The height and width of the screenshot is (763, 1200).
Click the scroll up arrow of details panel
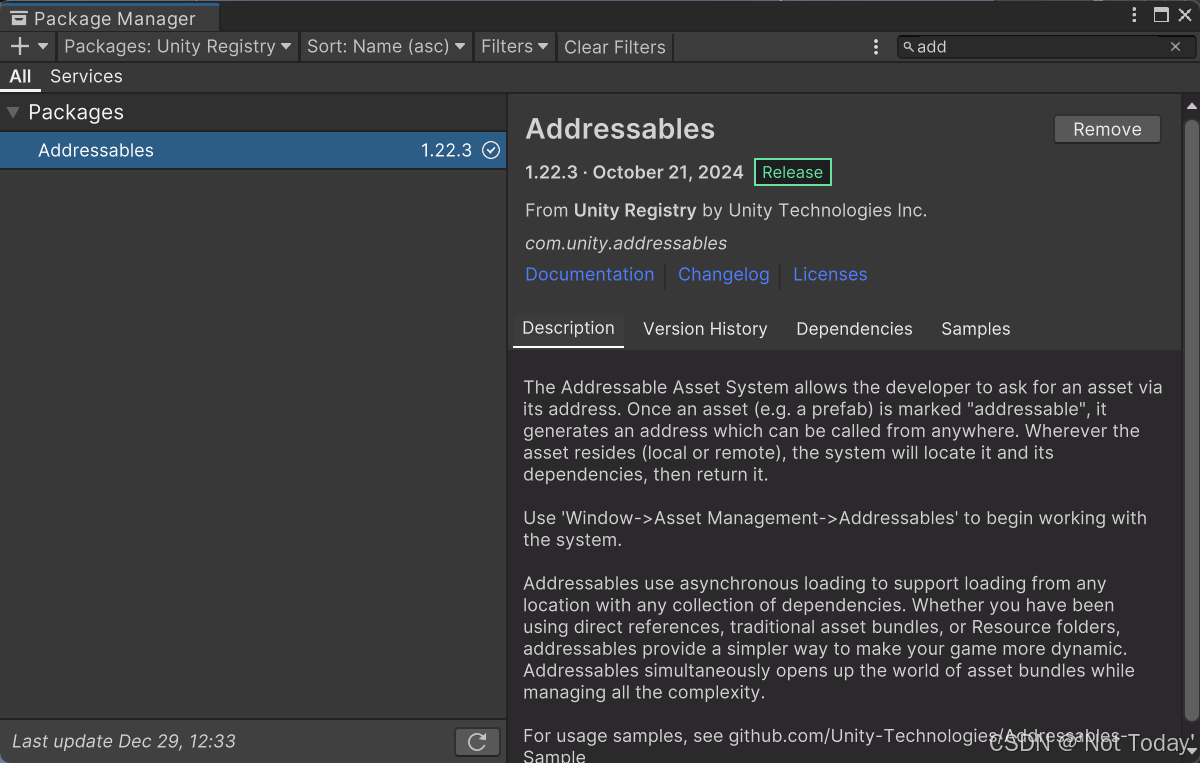(1191, 105)
